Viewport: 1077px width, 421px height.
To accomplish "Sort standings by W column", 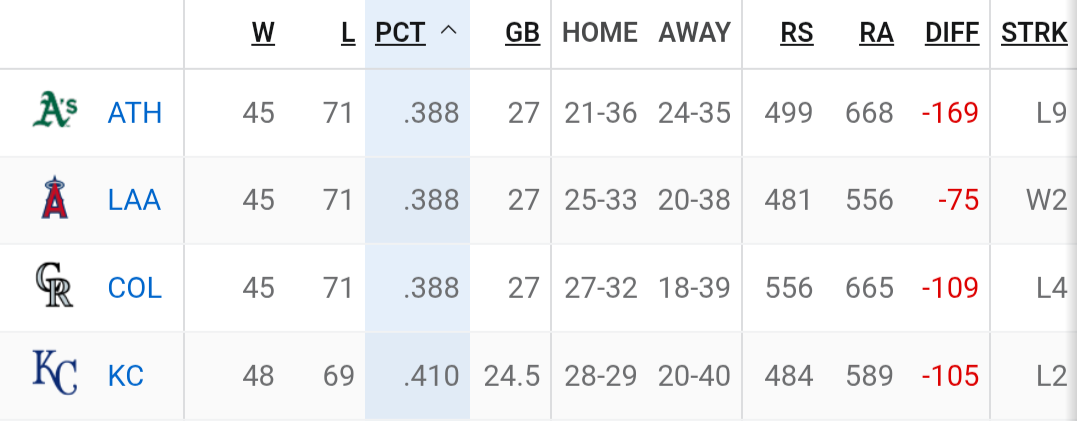I will [x=263, y=32].
